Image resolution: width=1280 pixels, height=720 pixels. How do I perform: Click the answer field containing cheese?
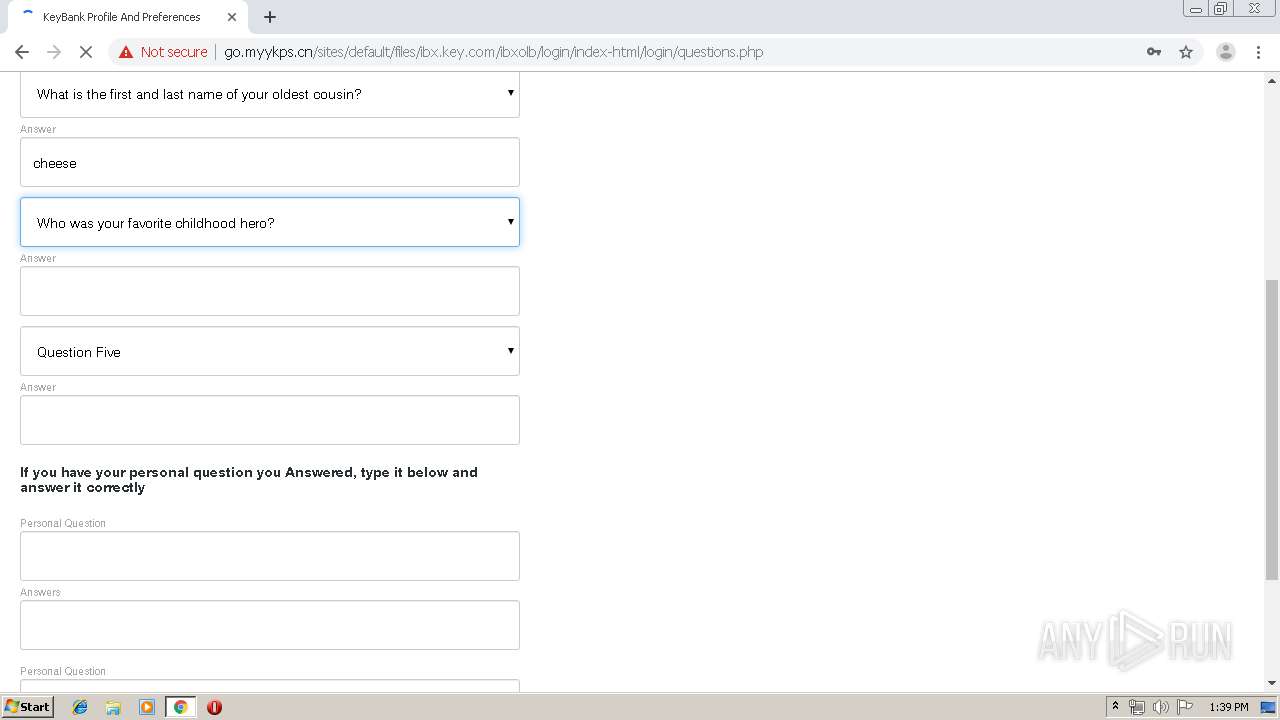[270, 162]
